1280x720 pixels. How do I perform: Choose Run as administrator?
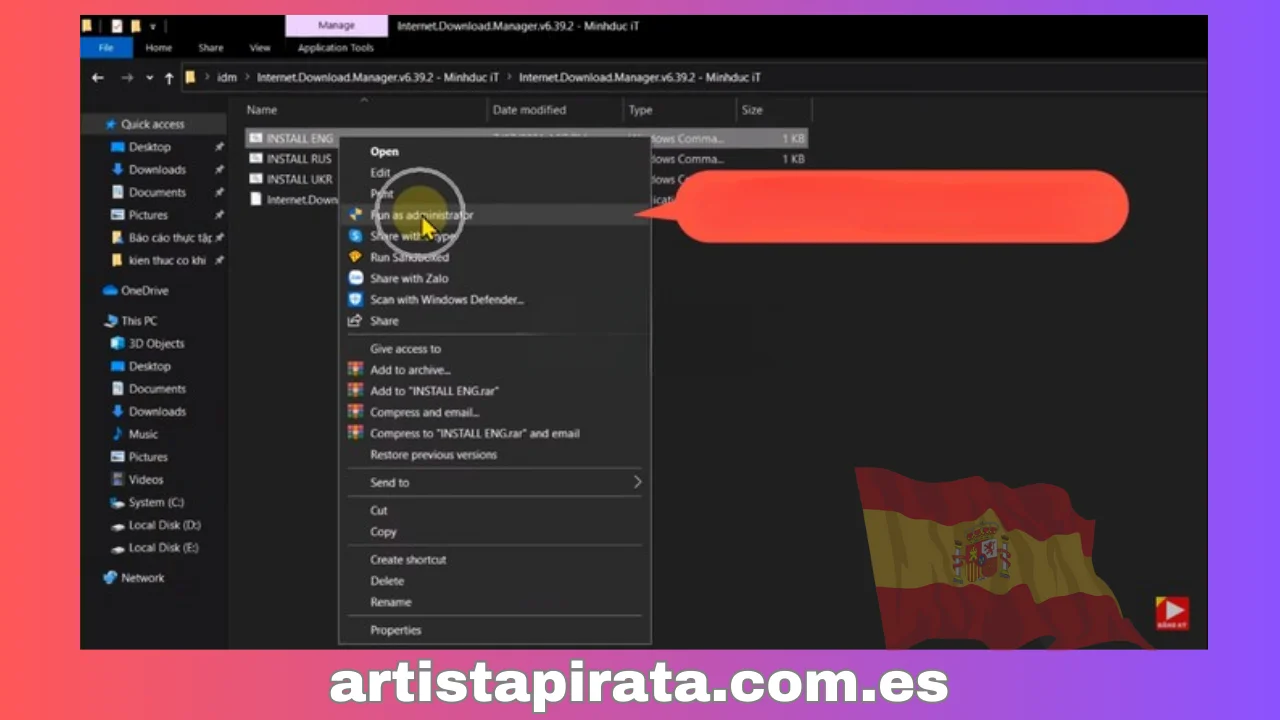pos(495,215)
